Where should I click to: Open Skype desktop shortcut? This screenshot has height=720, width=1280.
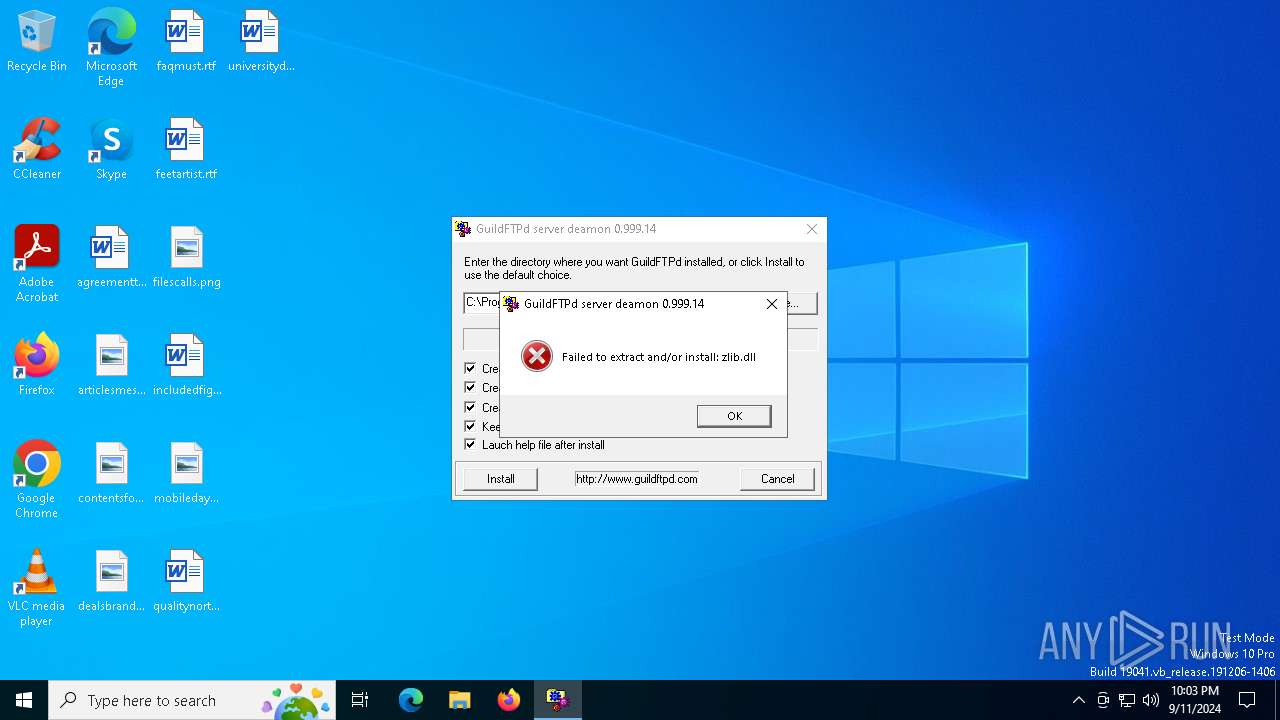click(x=111, y=150)
